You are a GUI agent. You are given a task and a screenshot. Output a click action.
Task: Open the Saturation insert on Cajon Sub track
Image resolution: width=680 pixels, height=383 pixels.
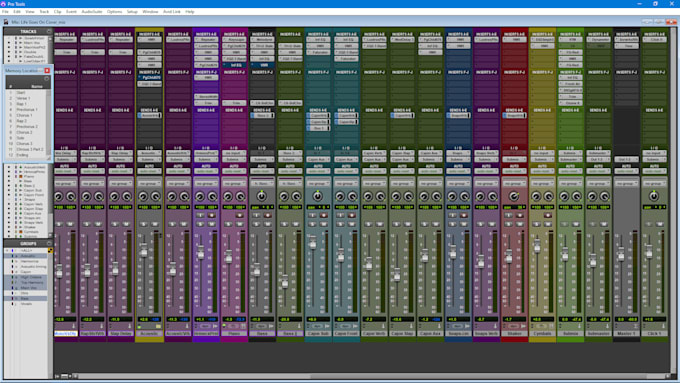[x=318, y=52]
